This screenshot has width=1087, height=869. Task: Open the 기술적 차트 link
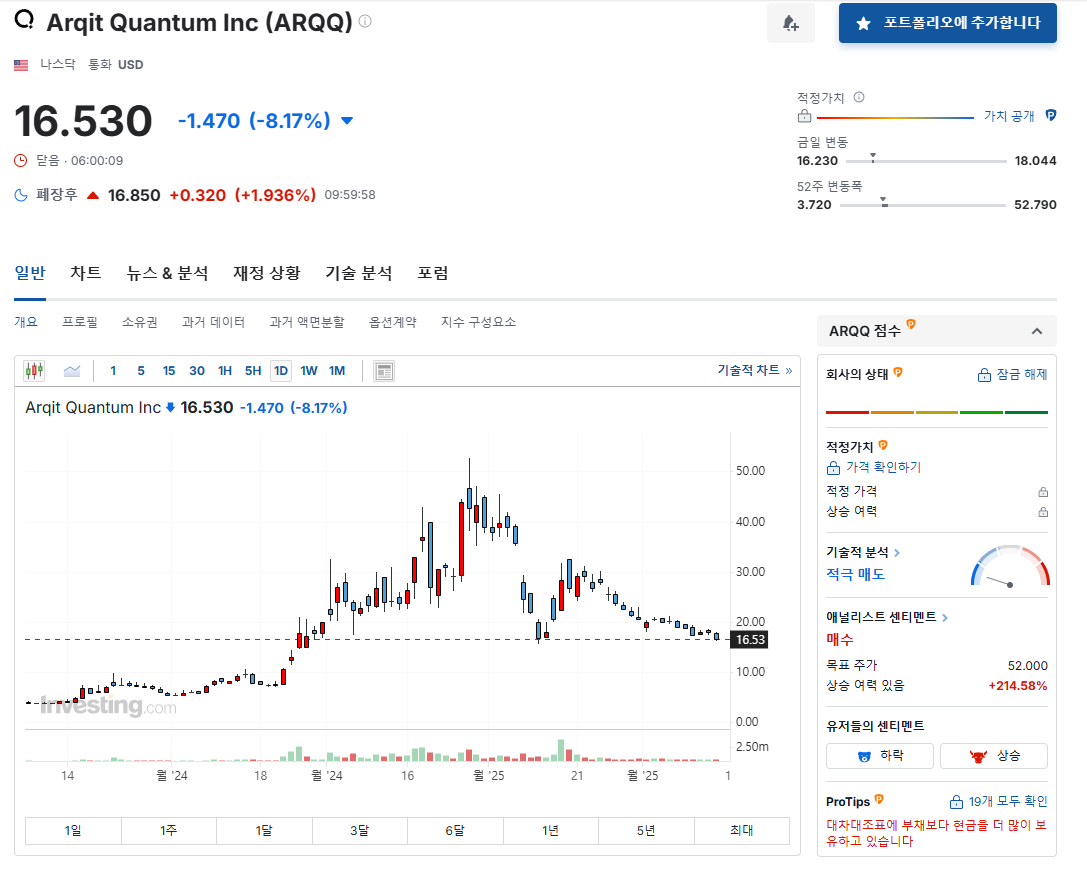[750, 369]
